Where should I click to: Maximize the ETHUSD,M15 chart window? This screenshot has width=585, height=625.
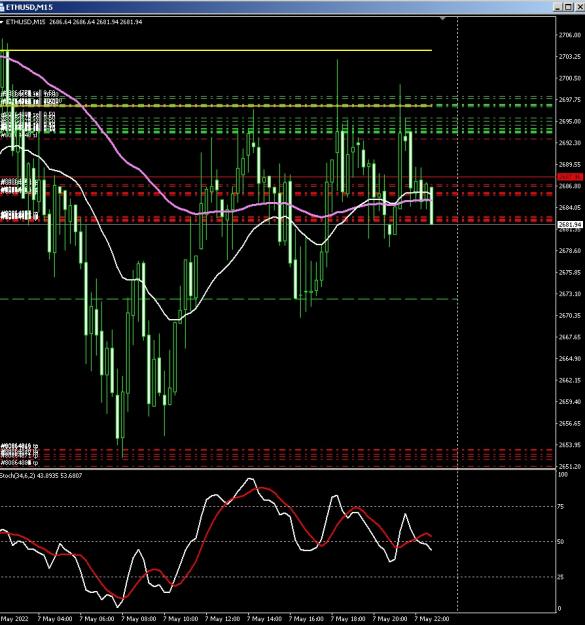(568, 7)
